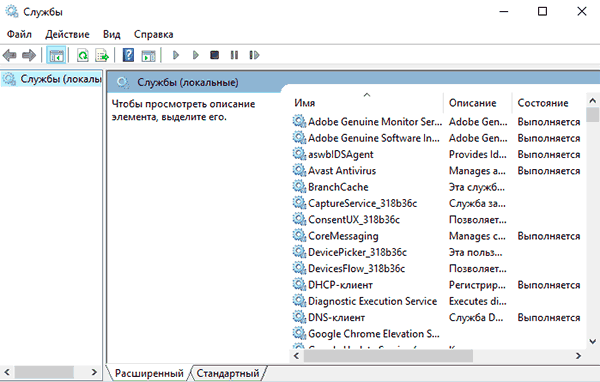Click description 'Provides Id...' of aswbIDSAgent
This screenshot has width=600, height=382.
coord(478,154)
